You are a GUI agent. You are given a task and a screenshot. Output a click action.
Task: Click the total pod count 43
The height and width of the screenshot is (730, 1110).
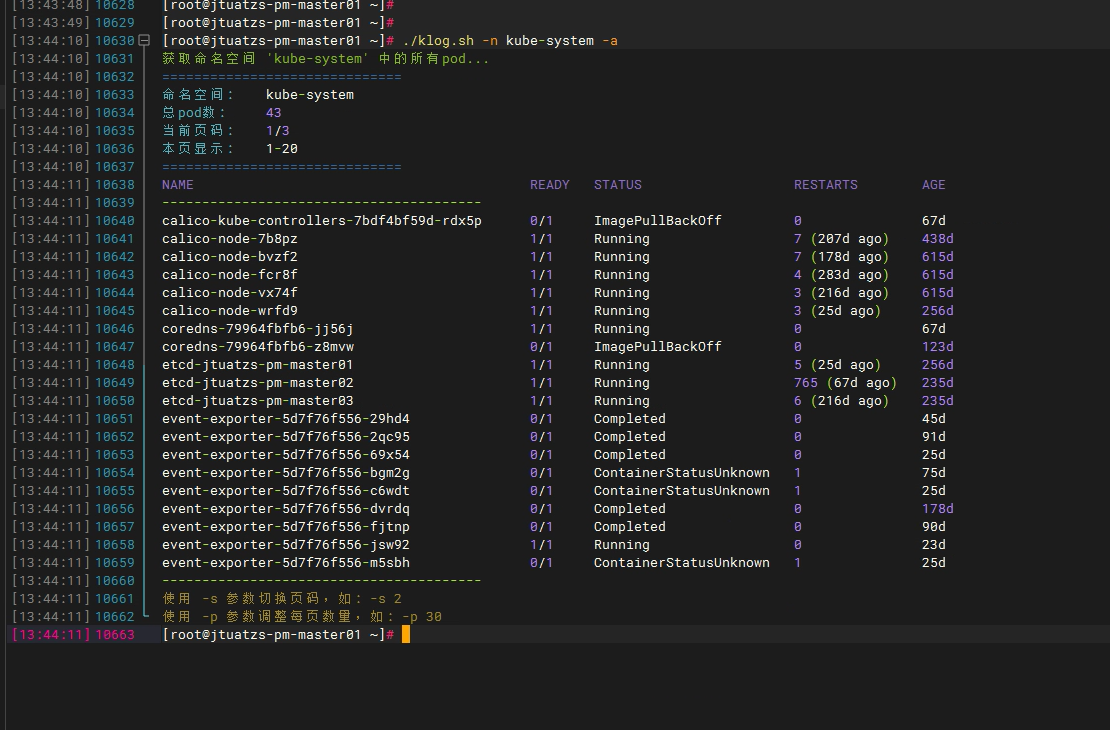pos(273,113)
